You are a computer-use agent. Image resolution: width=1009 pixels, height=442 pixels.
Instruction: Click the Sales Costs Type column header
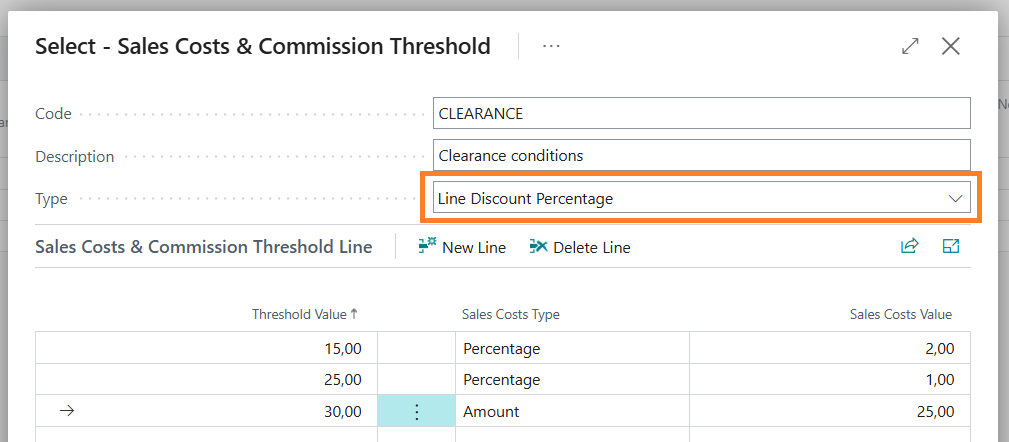pos(510,315)
